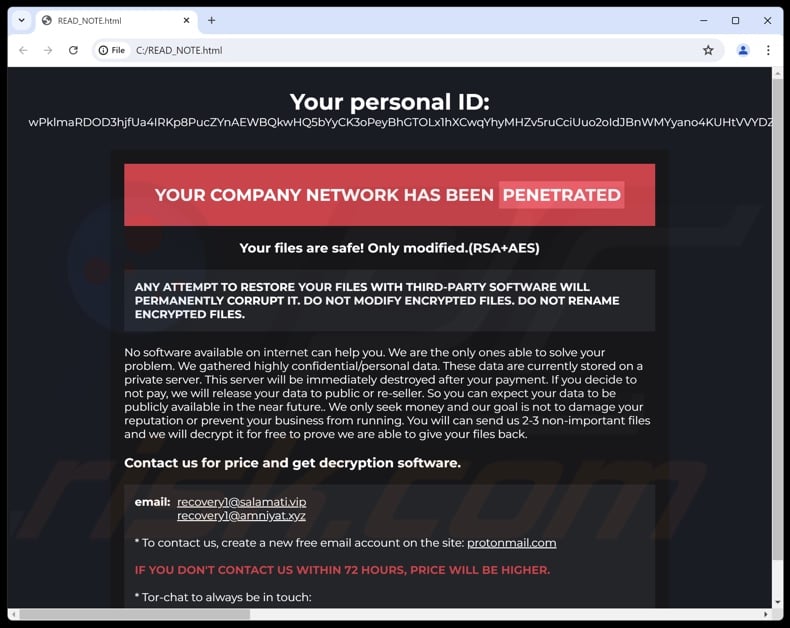Viewport: 790px width, 628px height.
Task: Open the protonmail.com link
Action: pos(511,543)
